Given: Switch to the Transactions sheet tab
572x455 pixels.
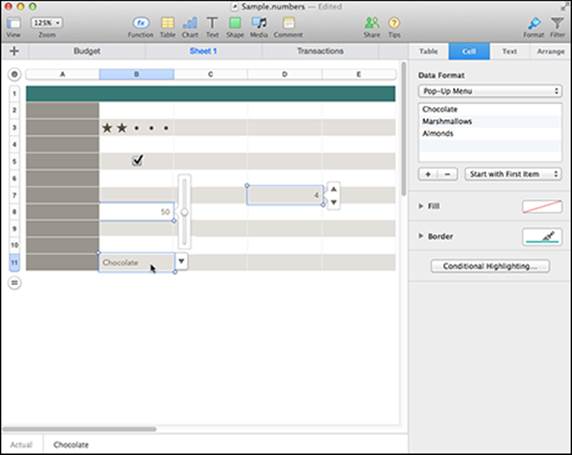Looking at the screenshot, I should [x=320, y=51].
